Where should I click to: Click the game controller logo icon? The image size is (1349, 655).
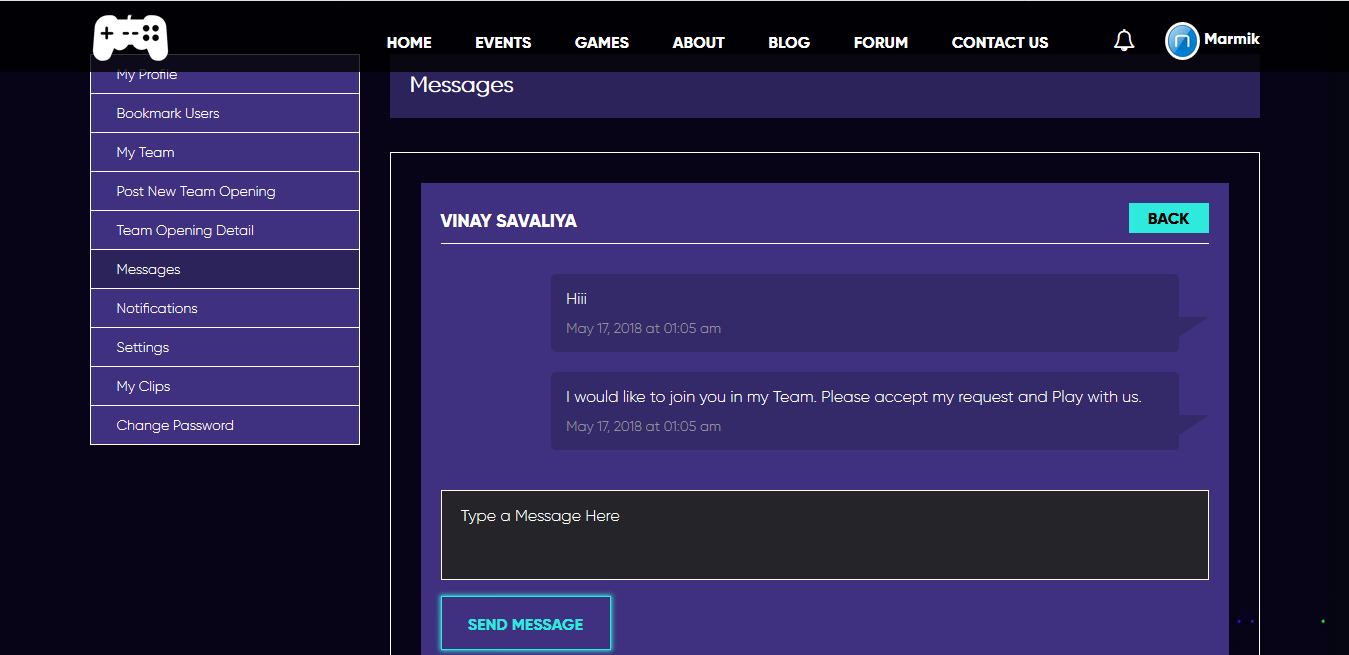[130, 37]
